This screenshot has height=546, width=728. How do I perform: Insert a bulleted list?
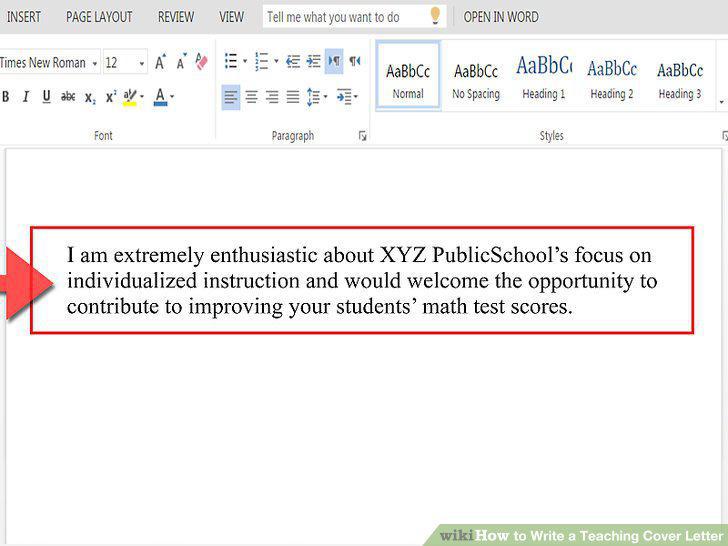point(231,61)
